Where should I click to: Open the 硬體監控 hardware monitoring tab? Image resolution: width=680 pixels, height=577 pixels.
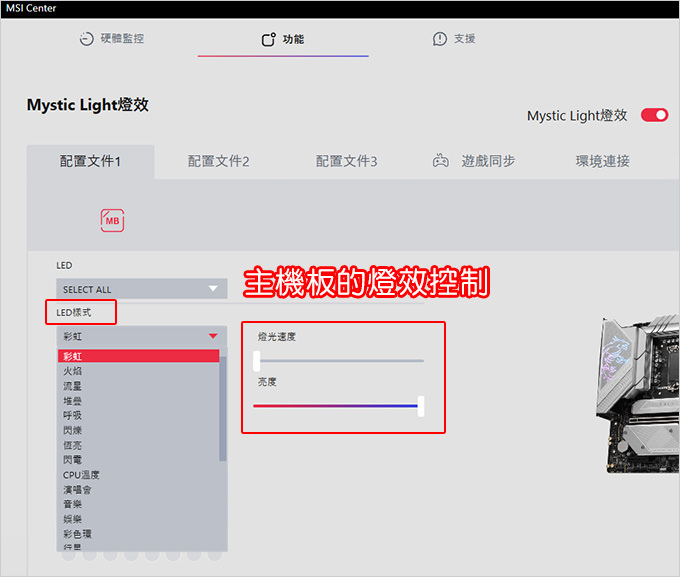point(111,39)
